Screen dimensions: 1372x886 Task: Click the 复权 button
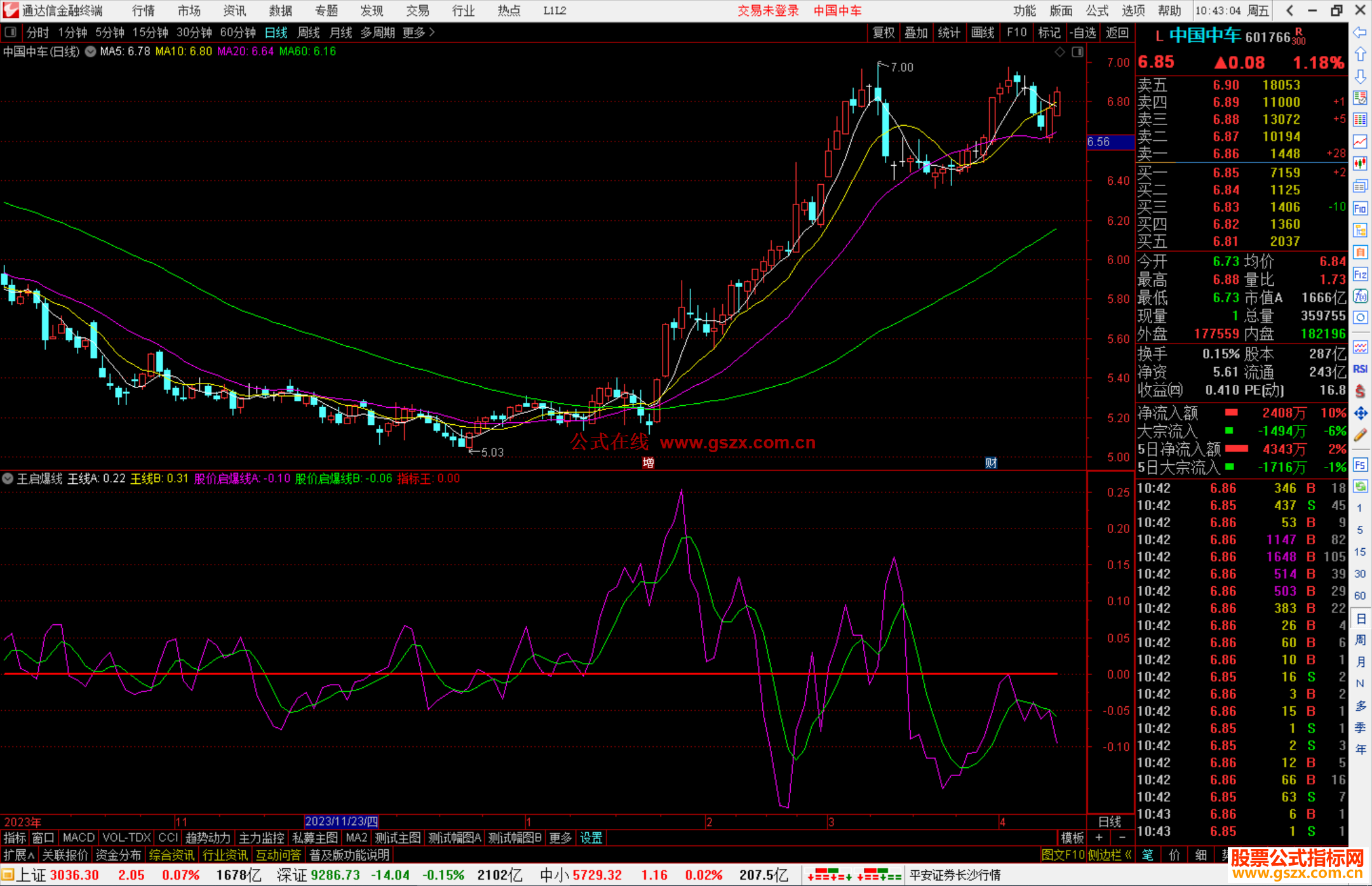coord(883,32)
